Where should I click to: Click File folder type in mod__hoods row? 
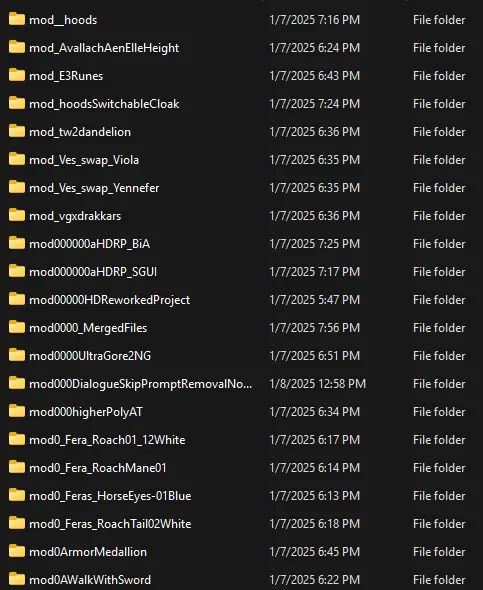point(439,20)
